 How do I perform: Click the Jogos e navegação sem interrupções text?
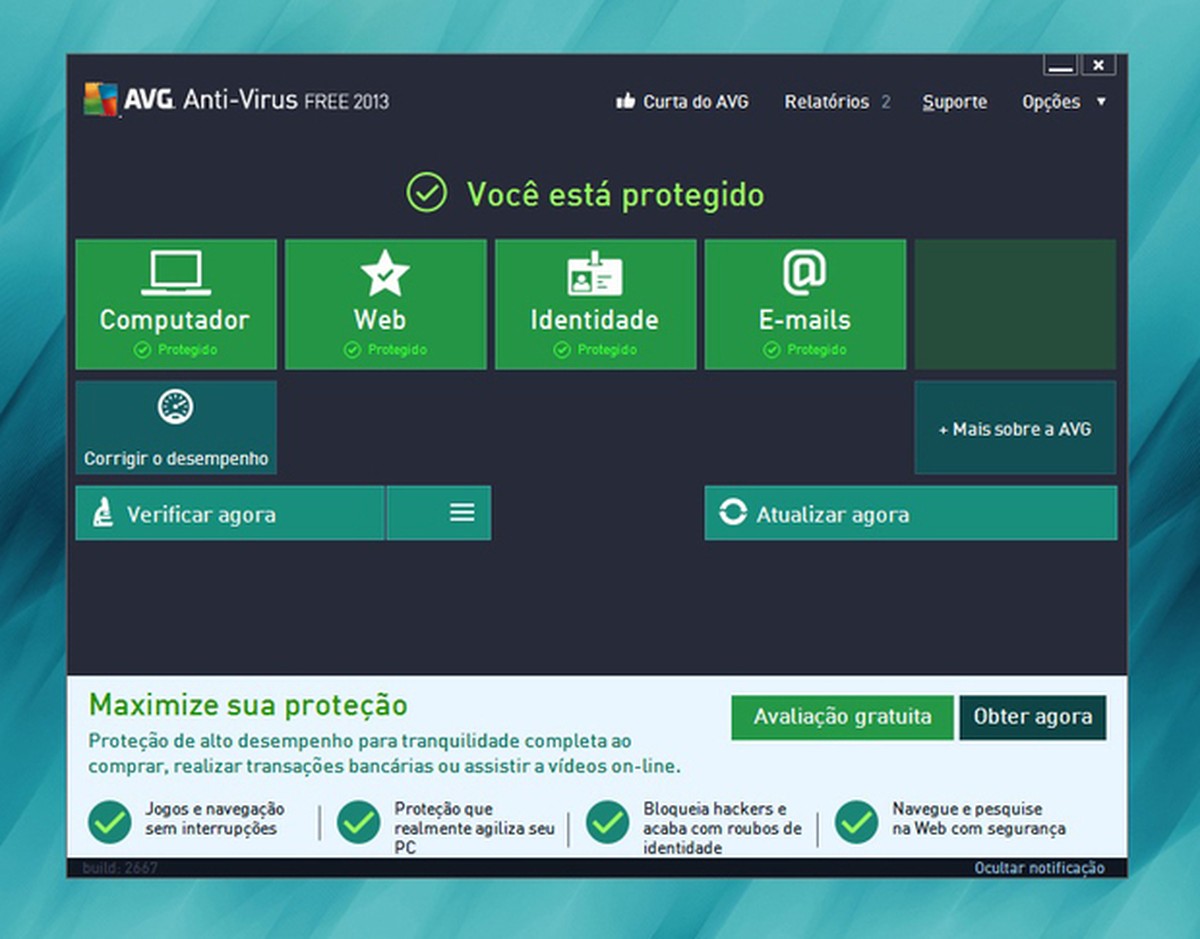tap(215, 819)
